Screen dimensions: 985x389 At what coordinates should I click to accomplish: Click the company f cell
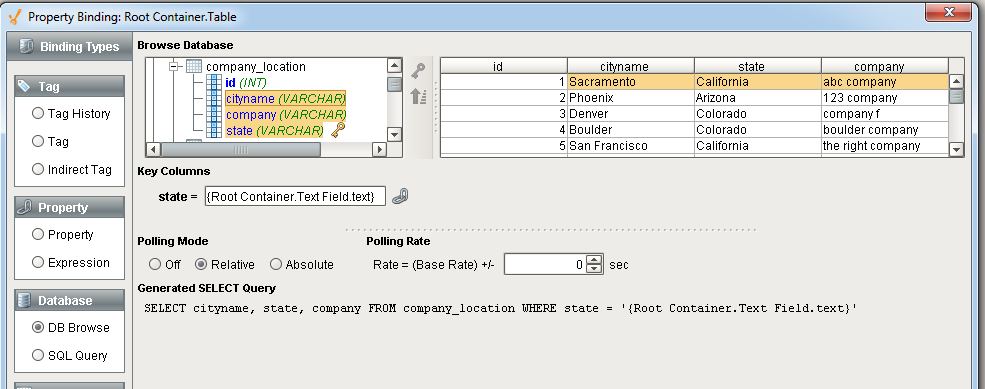(884, 114)
